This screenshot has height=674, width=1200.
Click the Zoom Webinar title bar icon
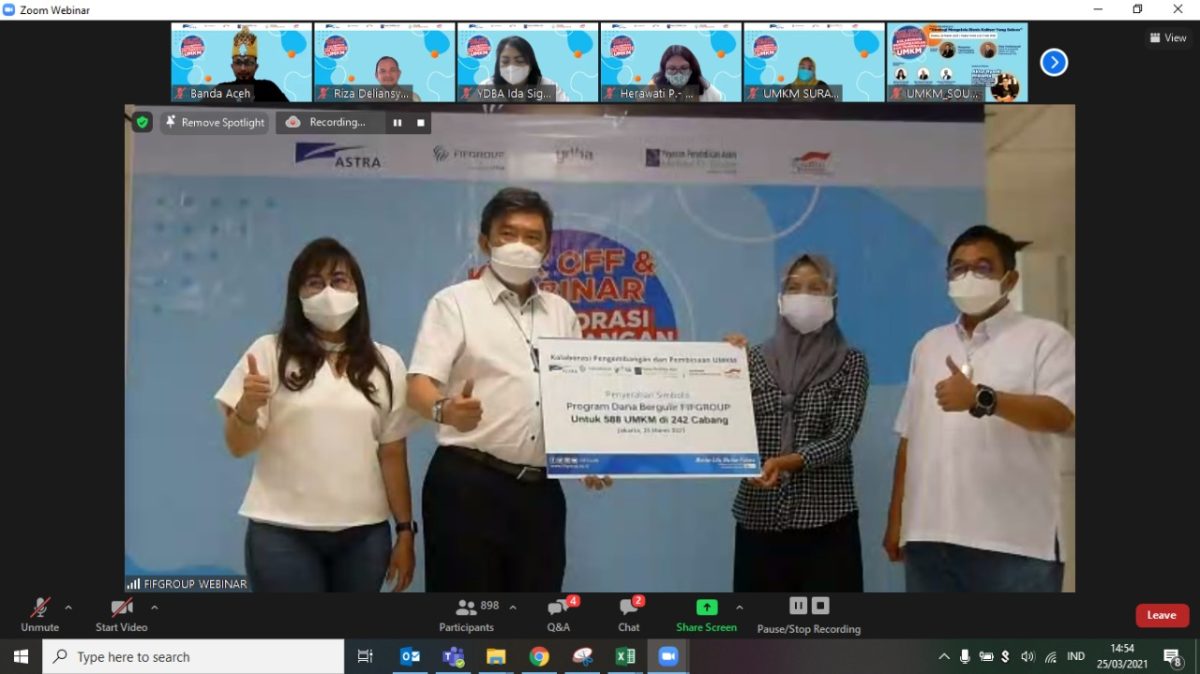point(9,10)
